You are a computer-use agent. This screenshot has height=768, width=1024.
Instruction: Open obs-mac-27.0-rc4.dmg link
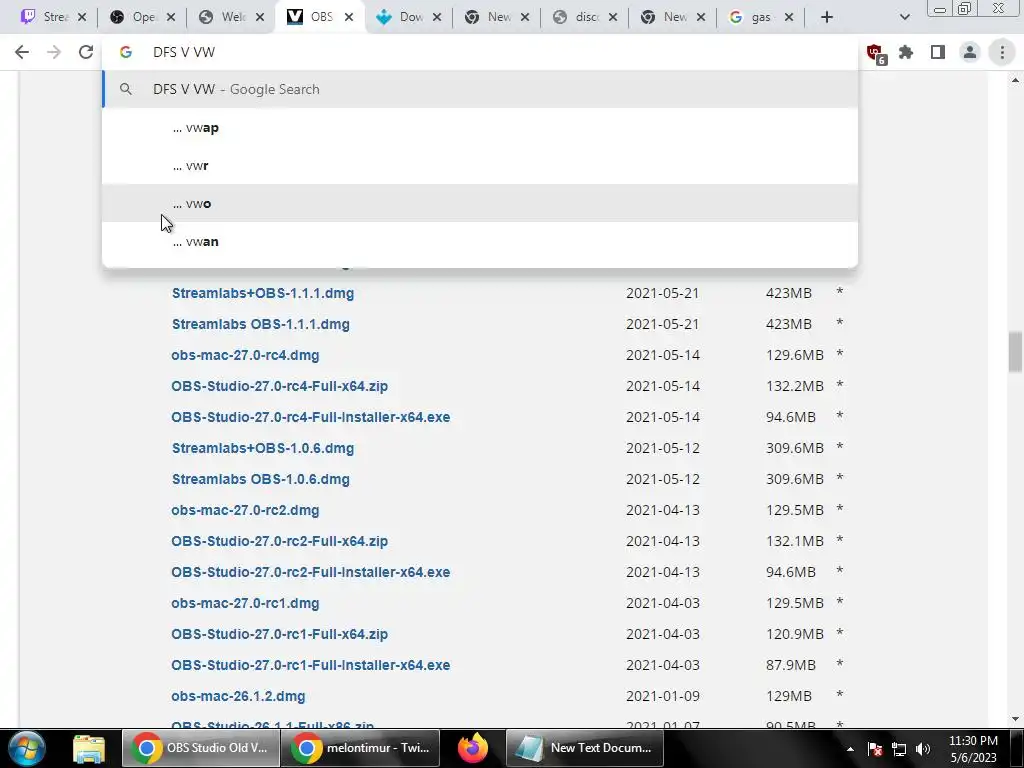click(245, 355)
